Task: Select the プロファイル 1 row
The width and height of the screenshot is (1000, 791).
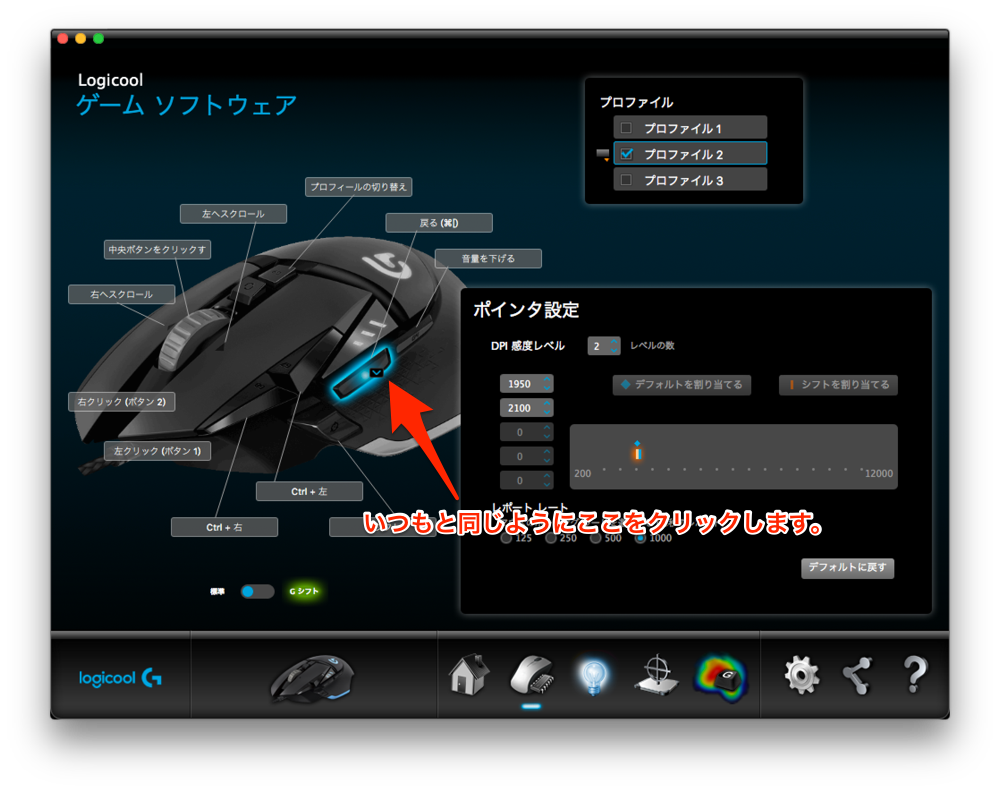Action: (x=690, y=128)
